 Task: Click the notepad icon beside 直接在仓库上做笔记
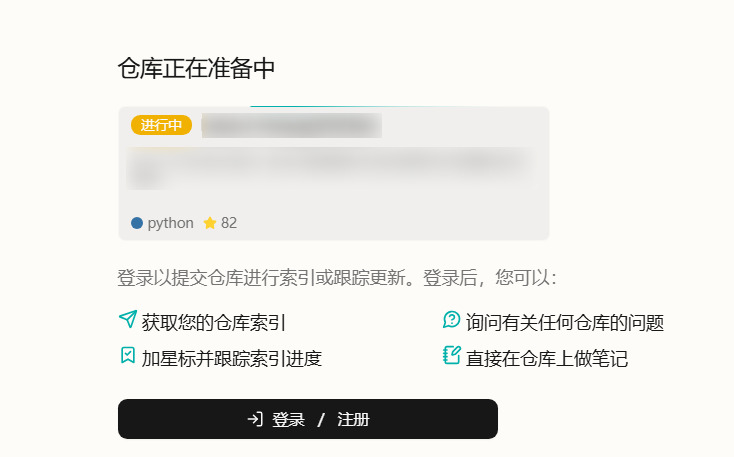[x=452, y=355]
